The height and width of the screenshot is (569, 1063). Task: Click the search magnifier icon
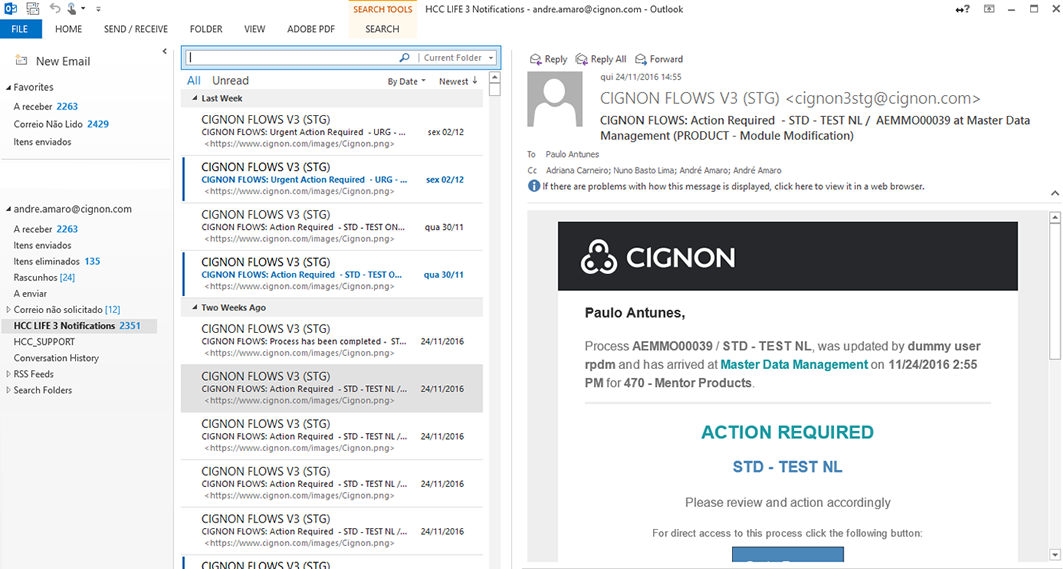[x=405, y=58]
